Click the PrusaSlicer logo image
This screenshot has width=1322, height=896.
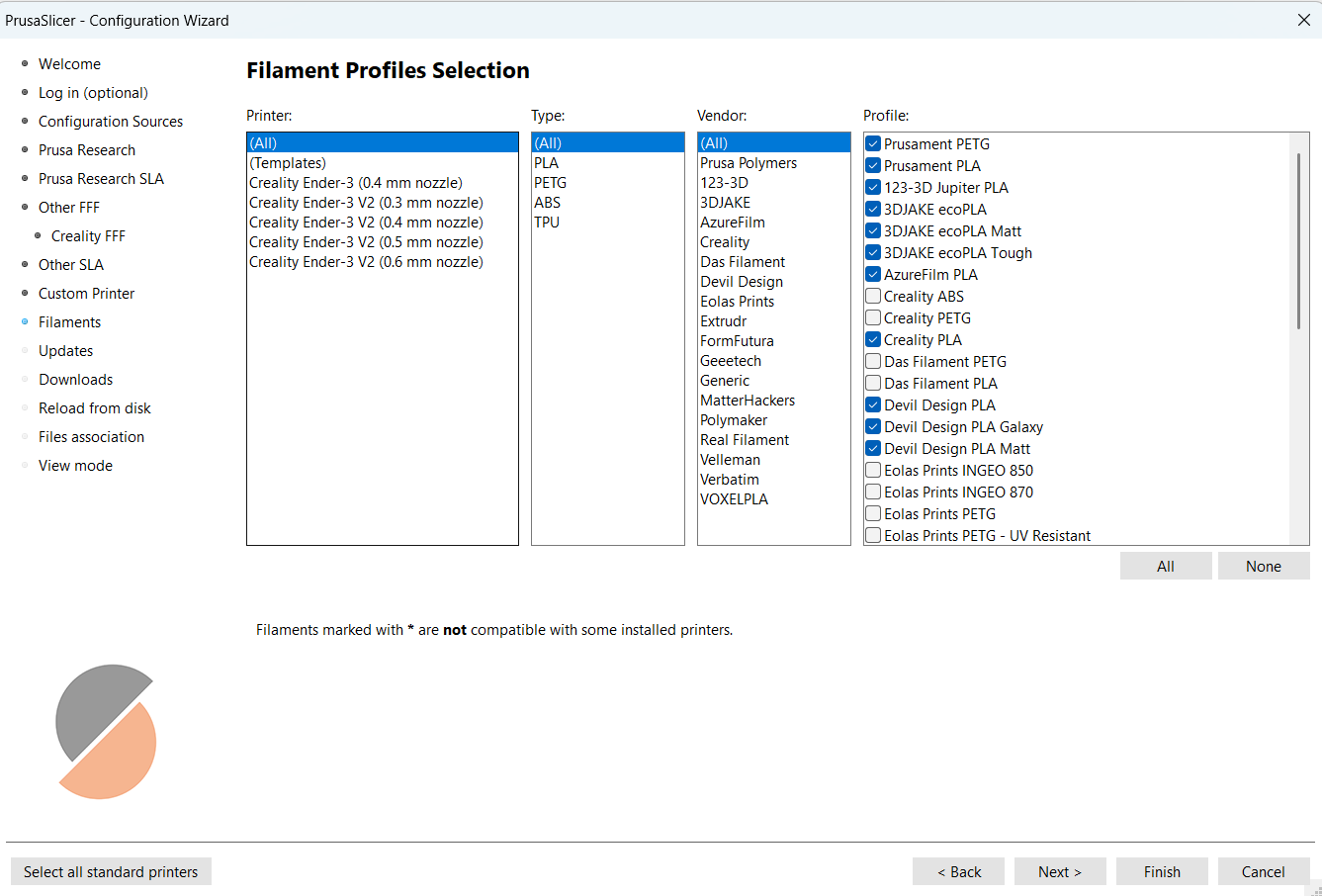click(x=106, y=732)
